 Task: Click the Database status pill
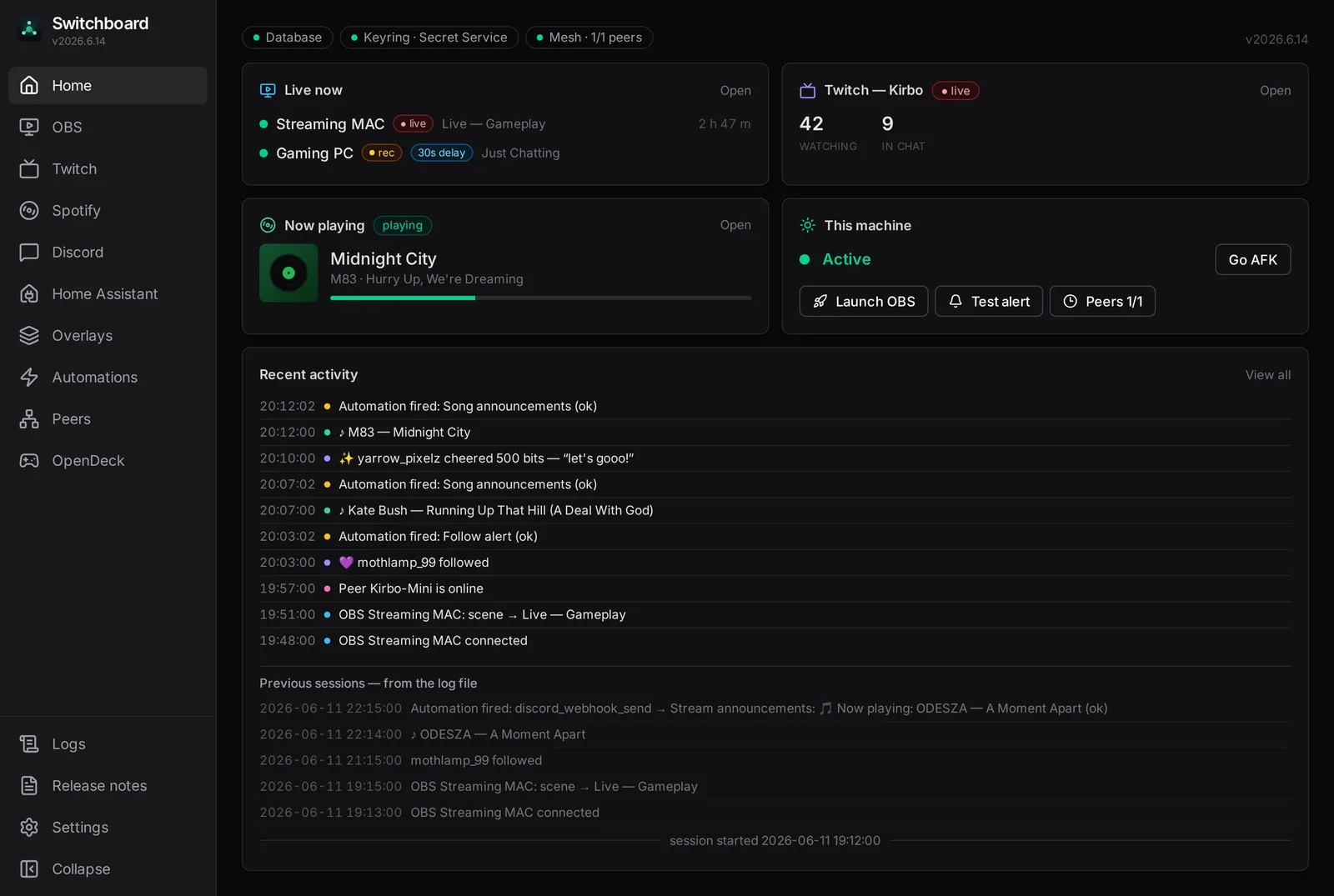(x=288, y=38)
